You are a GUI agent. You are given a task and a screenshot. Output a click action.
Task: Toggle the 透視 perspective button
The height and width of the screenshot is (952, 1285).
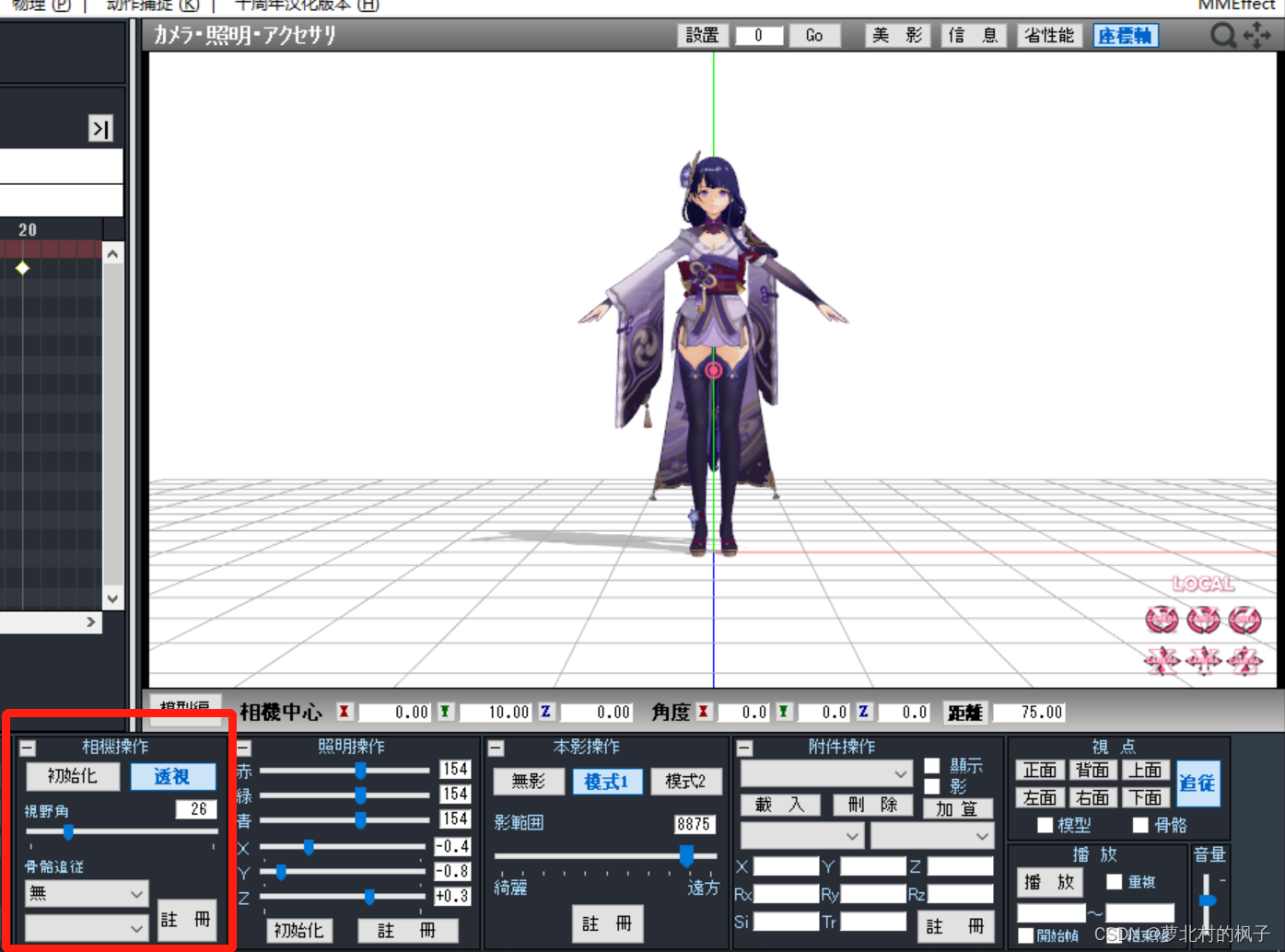pyautogui.click(x=172, y=776)
